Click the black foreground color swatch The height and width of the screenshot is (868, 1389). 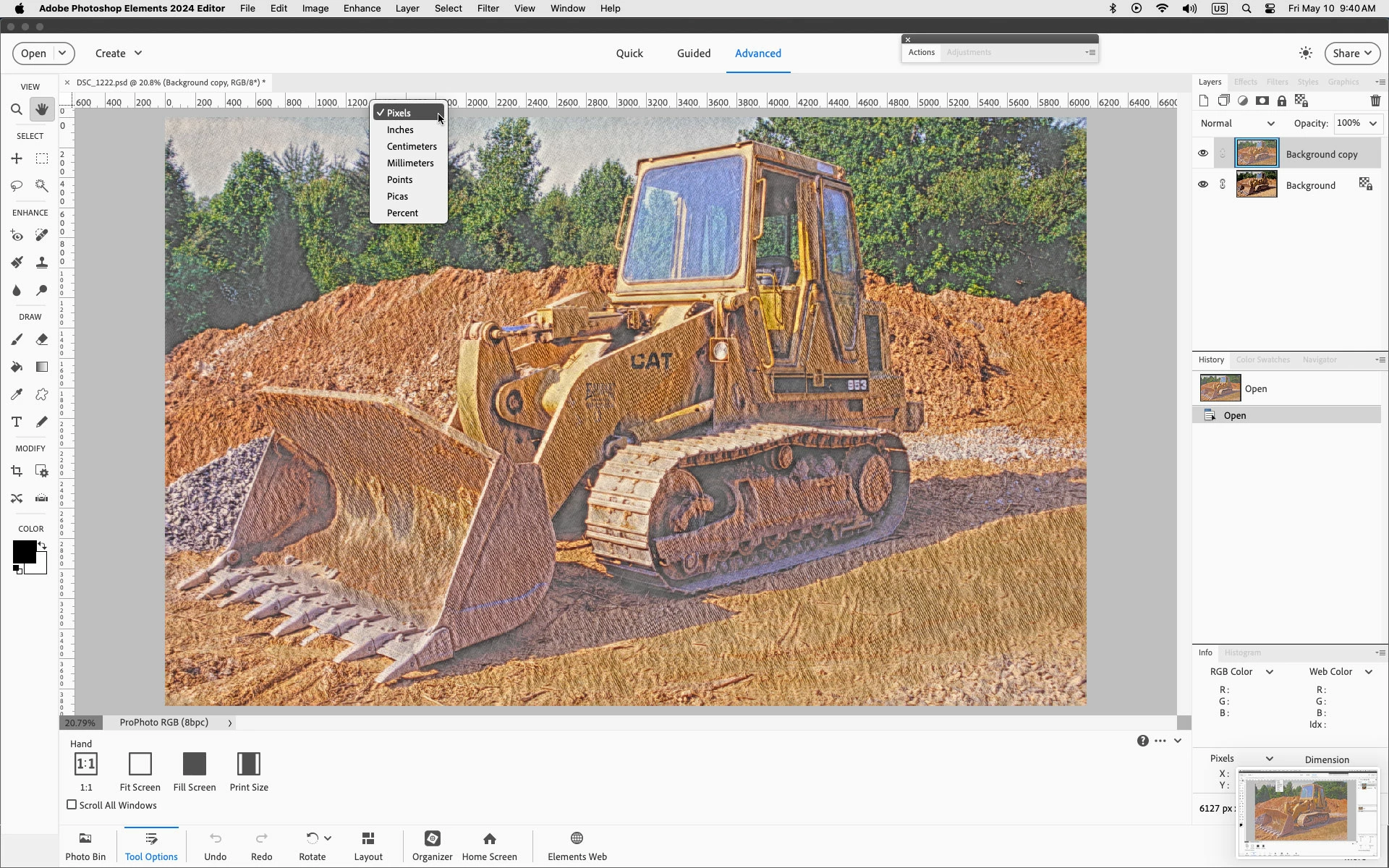[23, 551]
